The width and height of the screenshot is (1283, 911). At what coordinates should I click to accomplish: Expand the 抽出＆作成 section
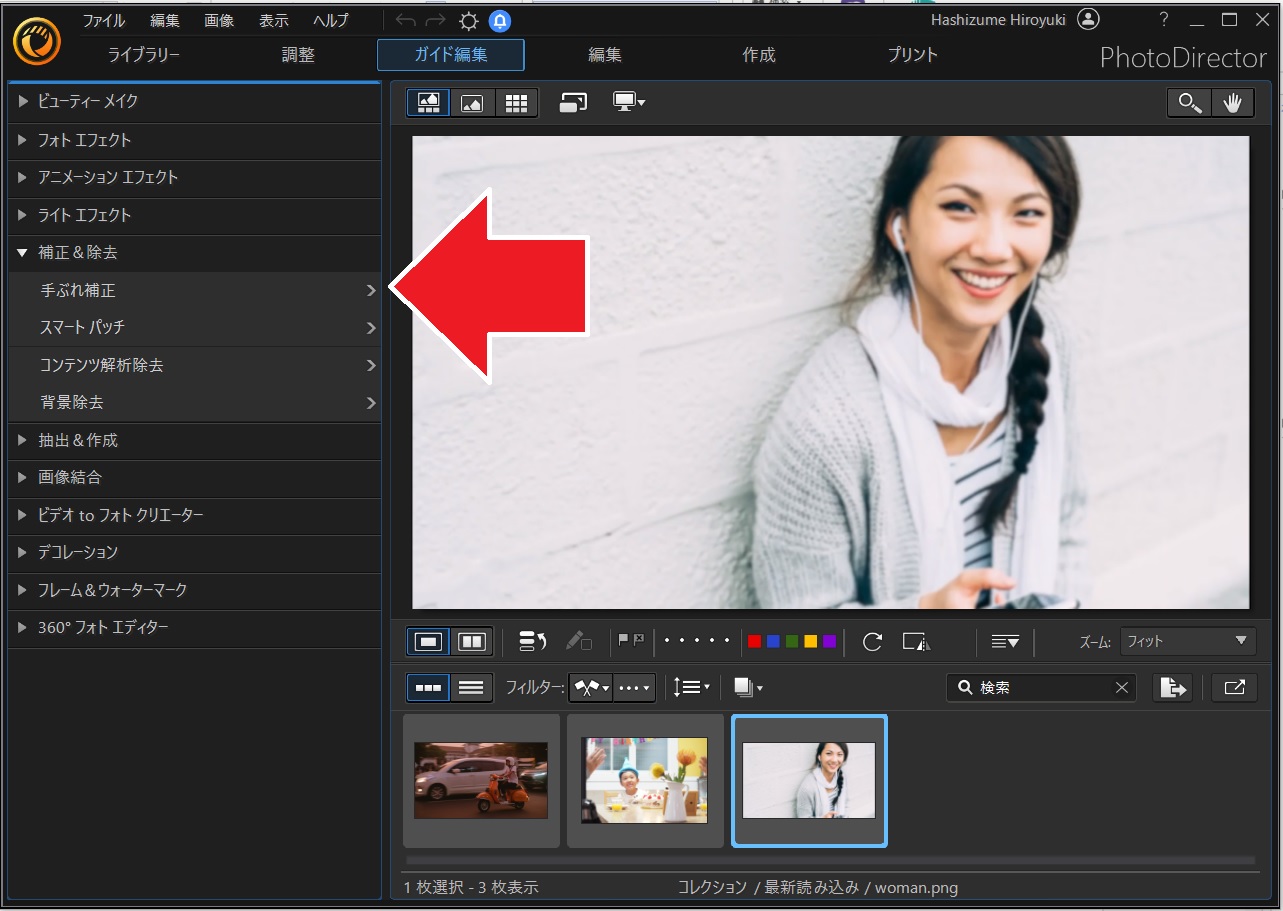(194, 440)
